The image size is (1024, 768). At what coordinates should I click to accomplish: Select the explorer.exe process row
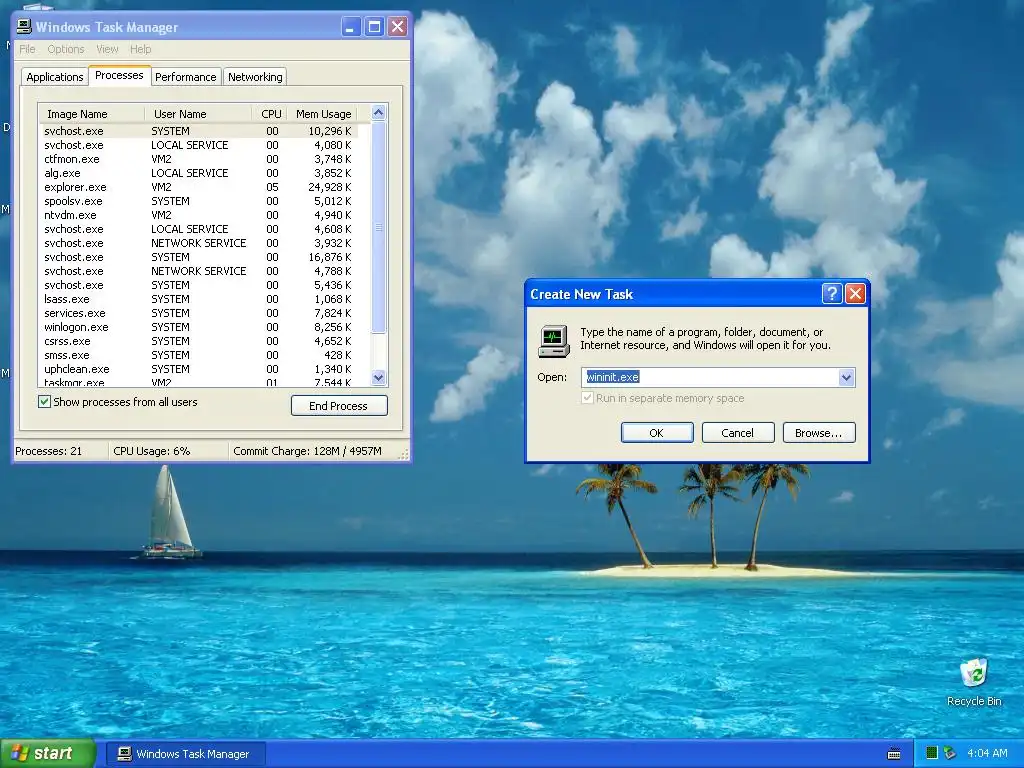coord(199,187)
